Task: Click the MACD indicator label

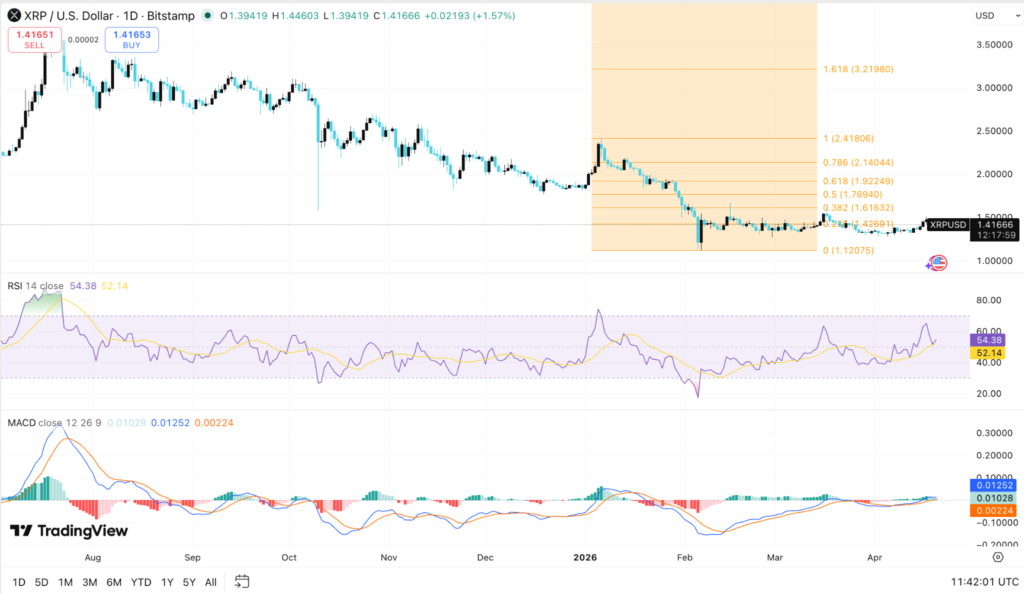Action: click(23, 423)
